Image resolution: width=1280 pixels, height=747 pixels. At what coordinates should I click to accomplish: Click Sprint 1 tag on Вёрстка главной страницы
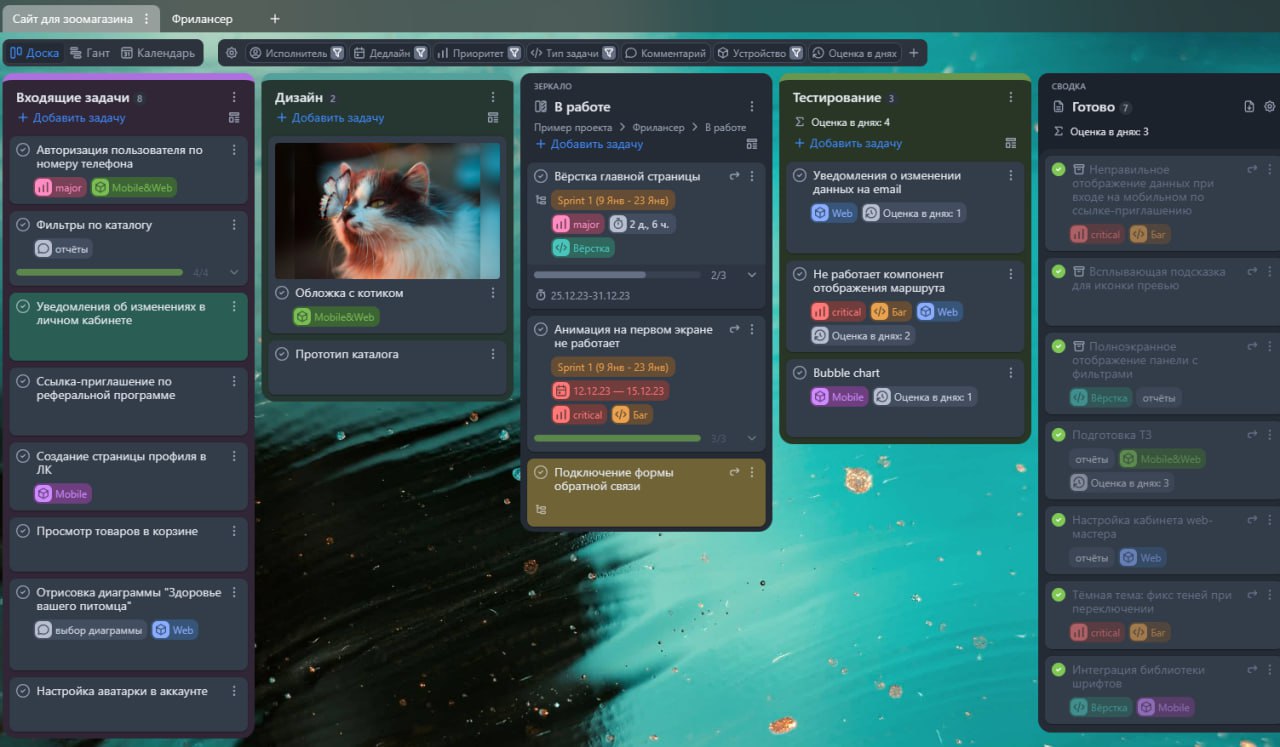(613, 201)
